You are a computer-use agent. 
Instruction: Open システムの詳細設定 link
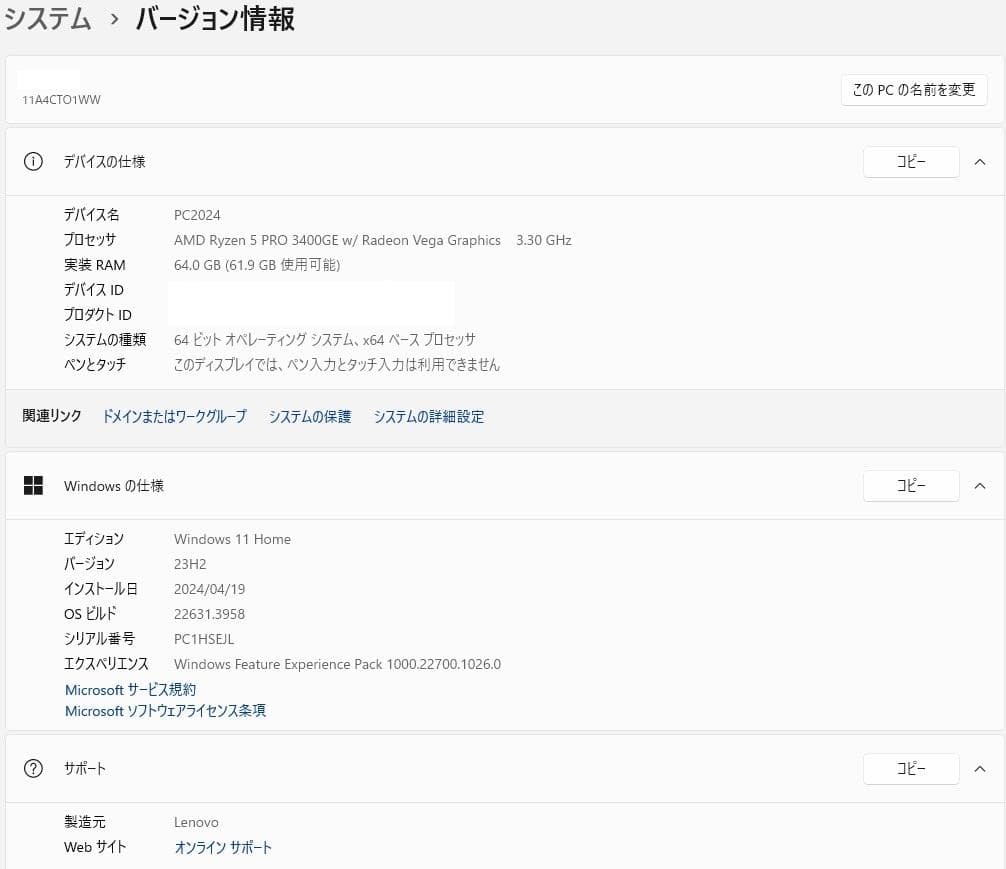429,417
